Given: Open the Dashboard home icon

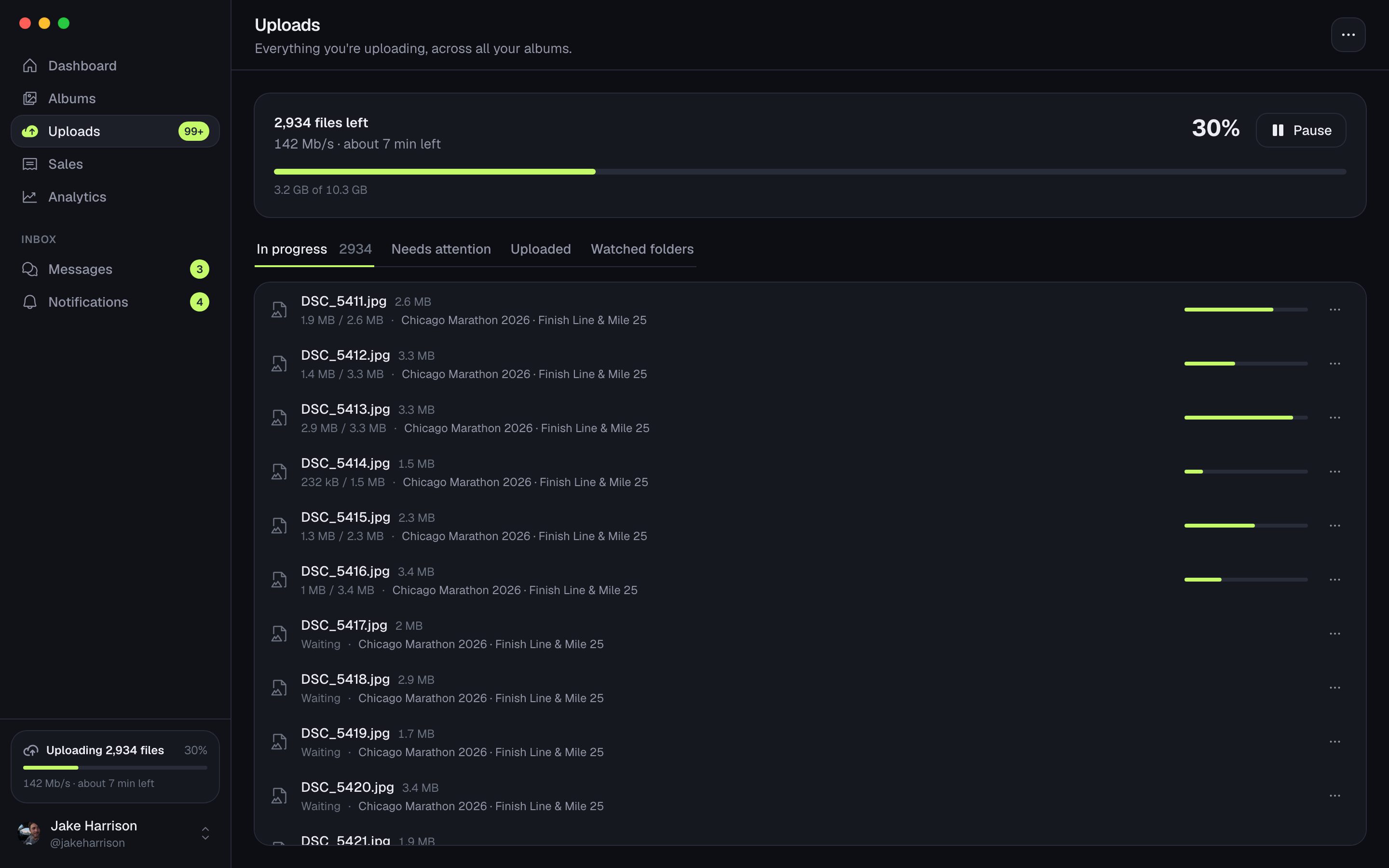Looking at the screenshot, I should (30, 66).
